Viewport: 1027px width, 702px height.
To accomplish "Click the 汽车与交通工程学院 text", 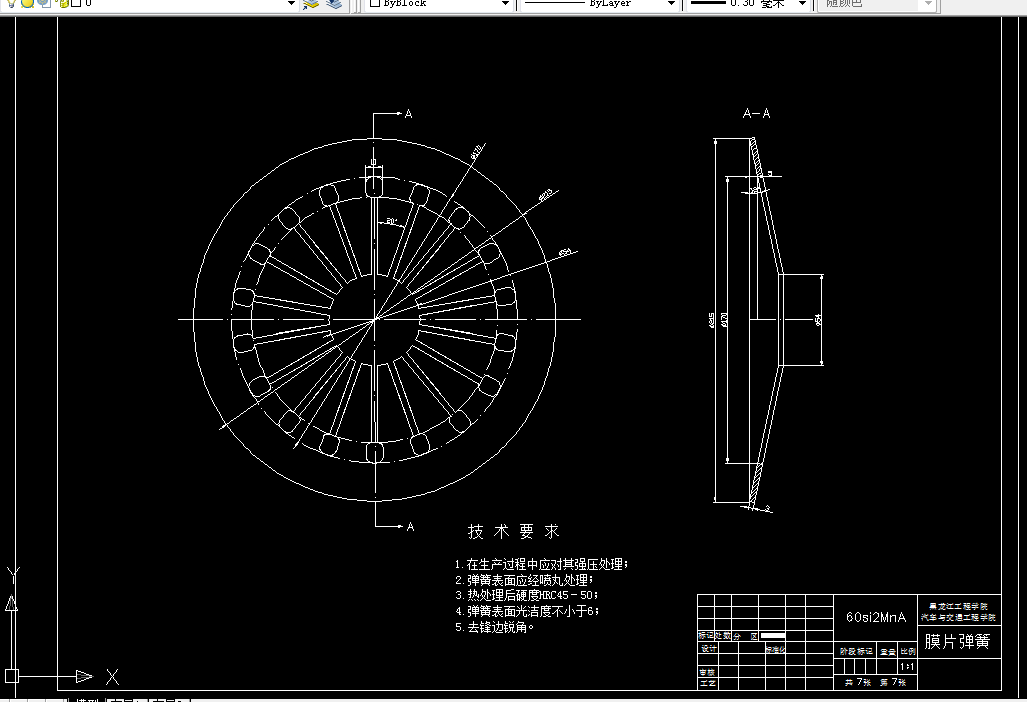I will [958, 618].
